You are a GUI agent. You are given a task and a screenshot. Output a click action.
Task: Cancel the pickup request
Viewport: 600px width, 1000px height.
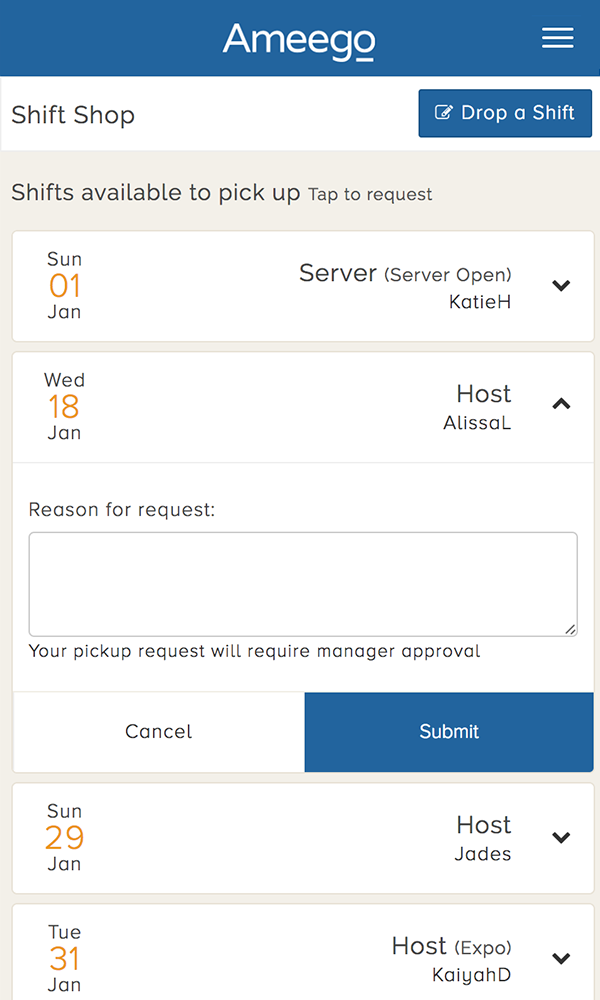point(159,732)
